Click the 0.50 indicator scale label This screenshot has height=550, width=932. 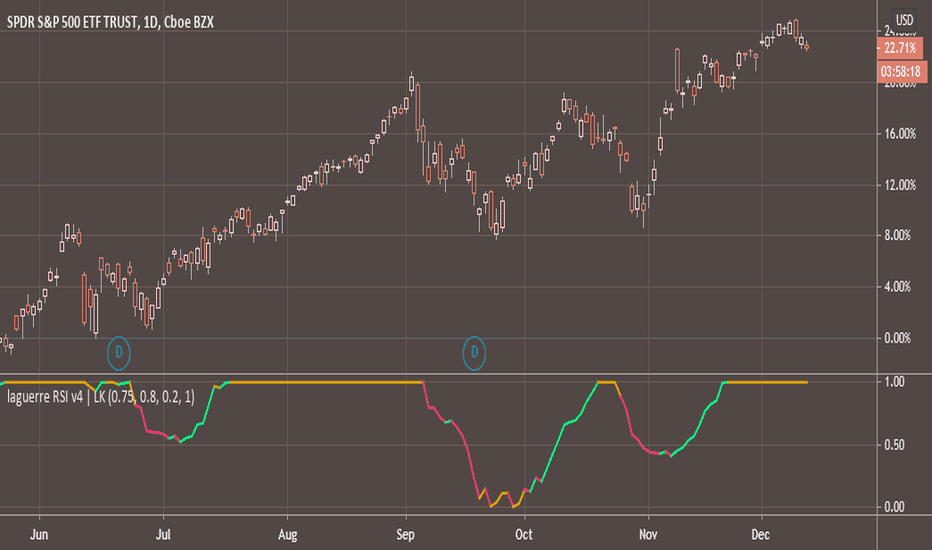pos(894,445)
